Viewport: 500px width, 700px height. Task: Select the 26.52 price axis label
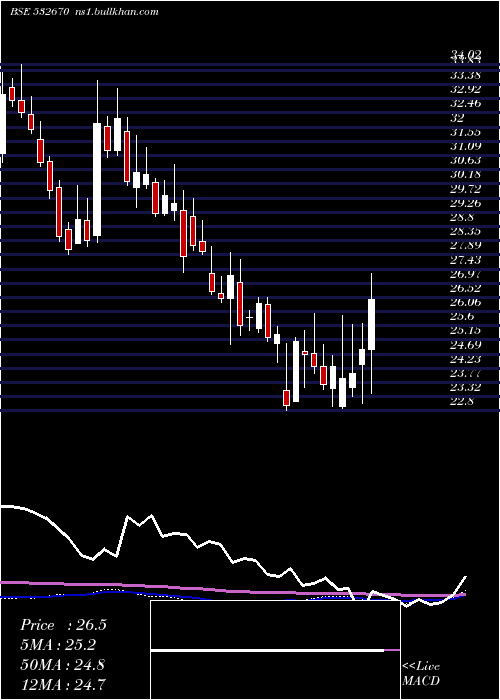tap(466, 288)
